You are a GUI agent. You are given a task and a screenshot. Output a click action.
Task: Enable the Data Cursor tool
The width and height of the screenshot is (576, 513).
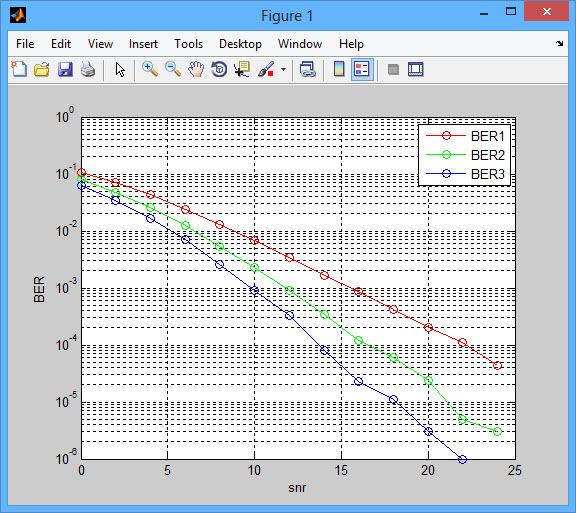[x=242, y=69]
